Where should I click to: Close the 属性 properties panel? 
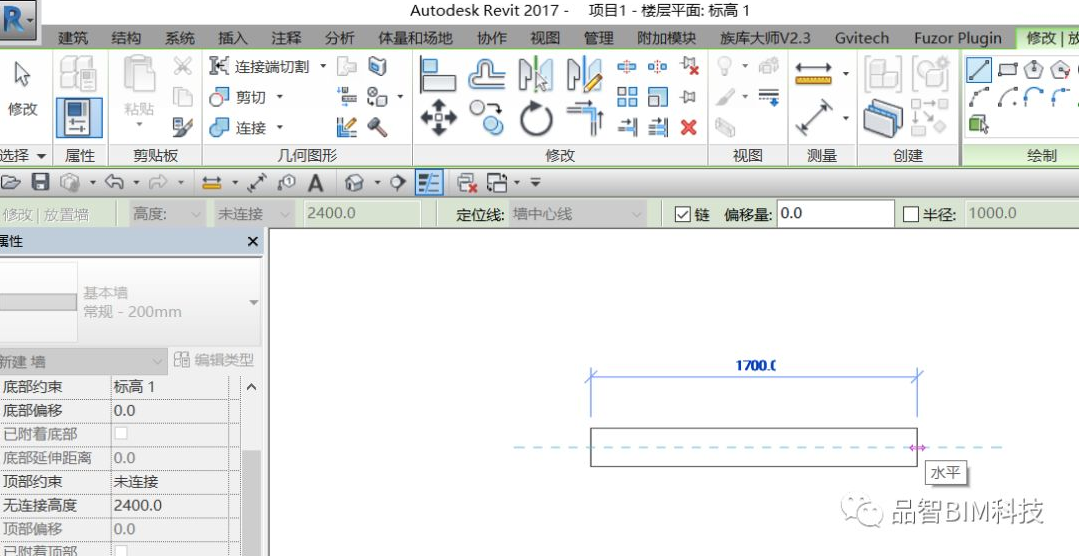pos(253,242)
